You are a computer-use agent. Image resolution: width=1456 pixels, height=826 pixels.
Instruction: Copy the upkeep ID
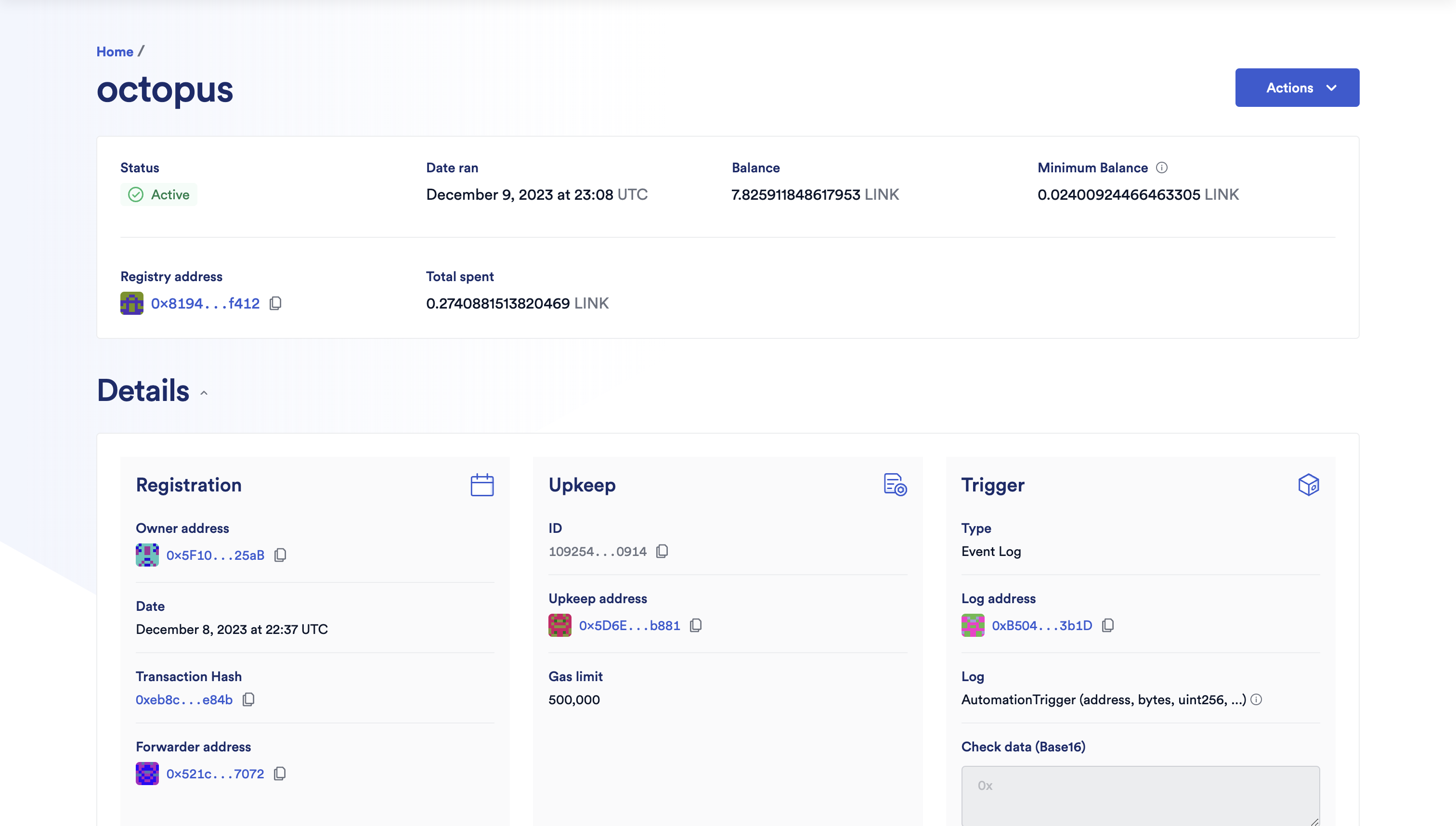coord(662,552)
